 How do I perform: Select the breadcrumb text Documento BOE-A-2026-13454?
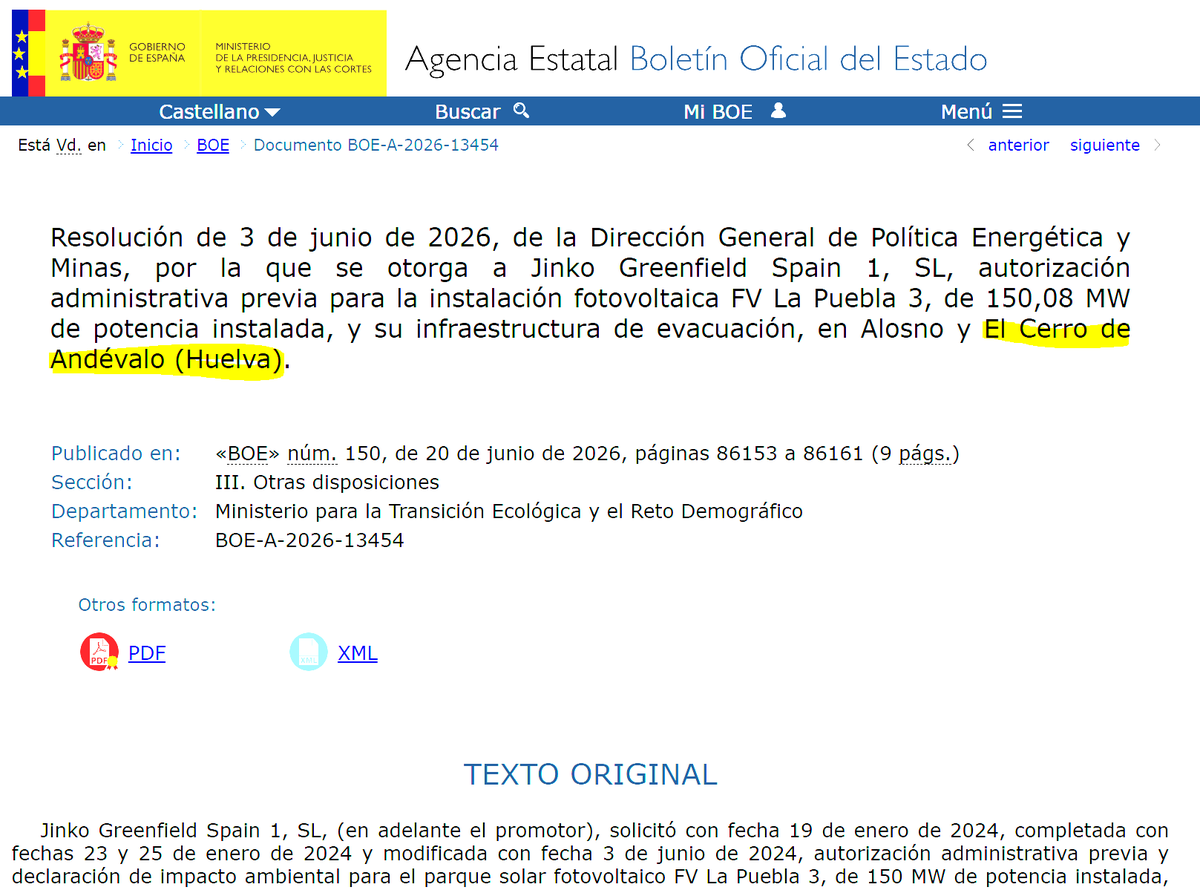(x=376, y=145)
